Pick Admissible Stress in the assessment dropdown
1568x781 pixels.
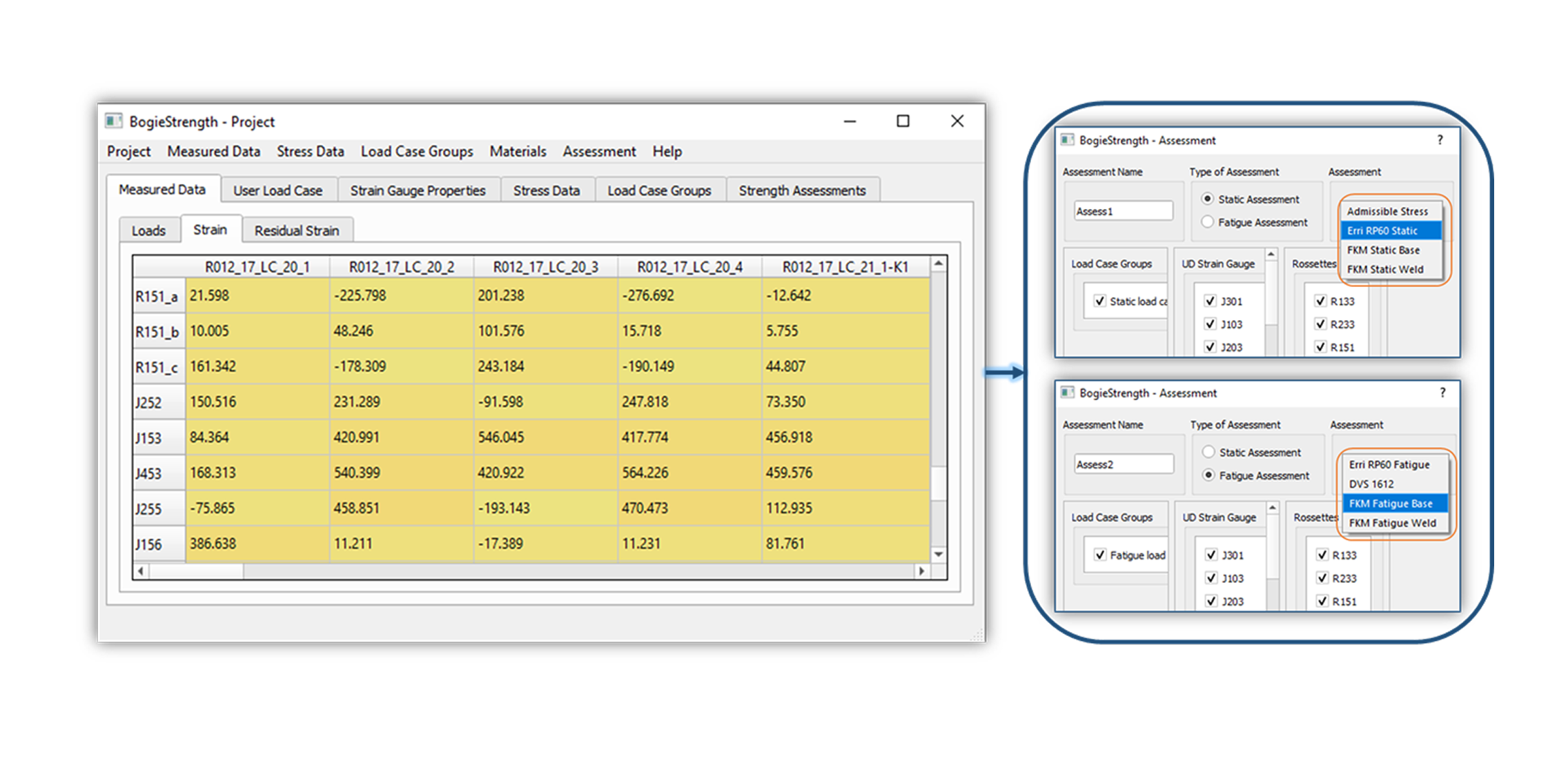point(1387,211)
